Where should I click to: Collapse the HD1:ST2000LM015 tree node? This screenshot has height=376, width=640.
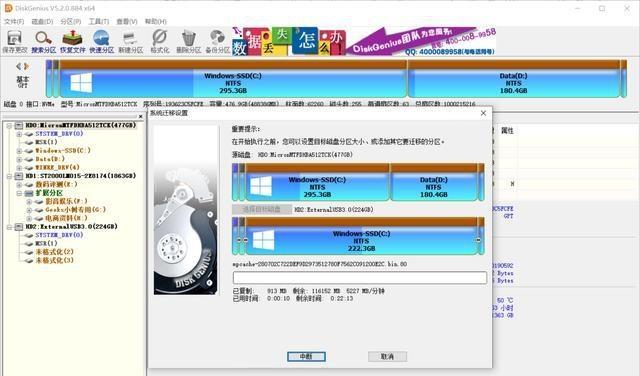(x=9, y=176)
